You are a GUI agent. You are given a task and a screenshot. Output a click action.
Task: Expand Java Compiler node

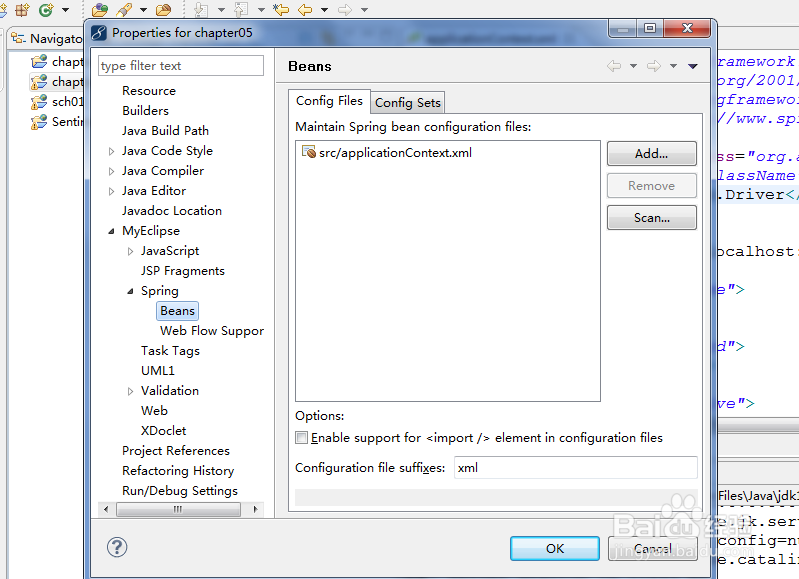click(112, 171)
